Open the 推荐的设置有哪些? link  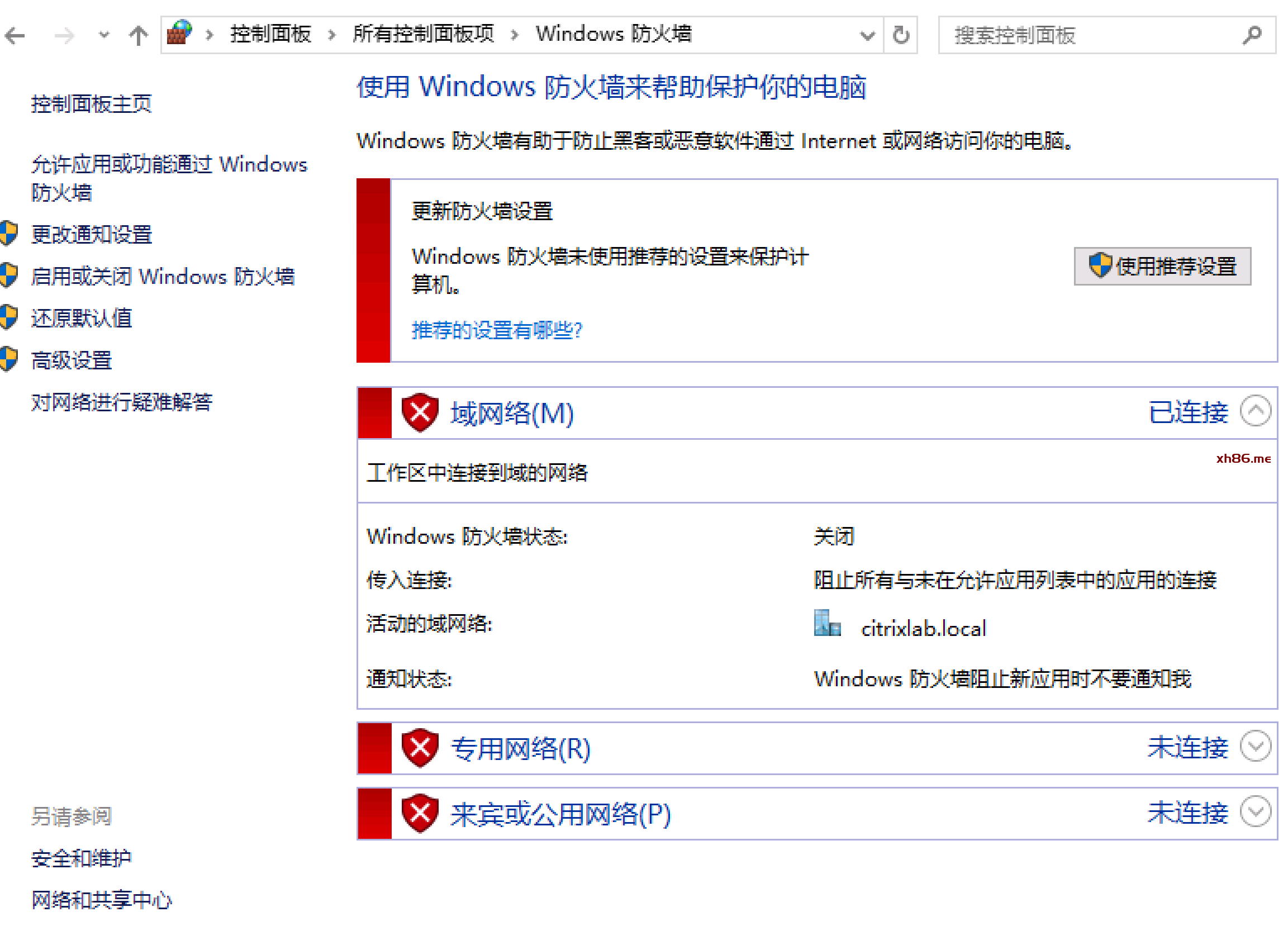[497, 330]
